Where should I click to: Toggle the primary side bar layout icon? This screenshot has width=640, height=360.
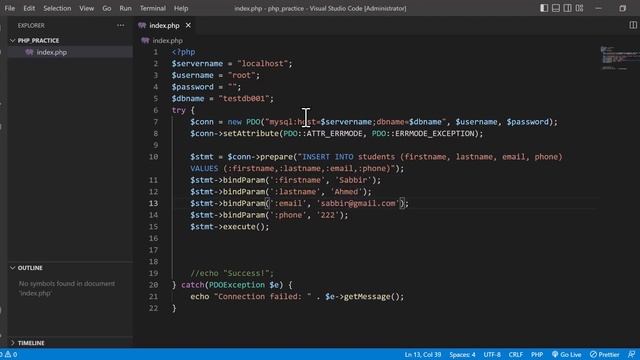(544, 8)
